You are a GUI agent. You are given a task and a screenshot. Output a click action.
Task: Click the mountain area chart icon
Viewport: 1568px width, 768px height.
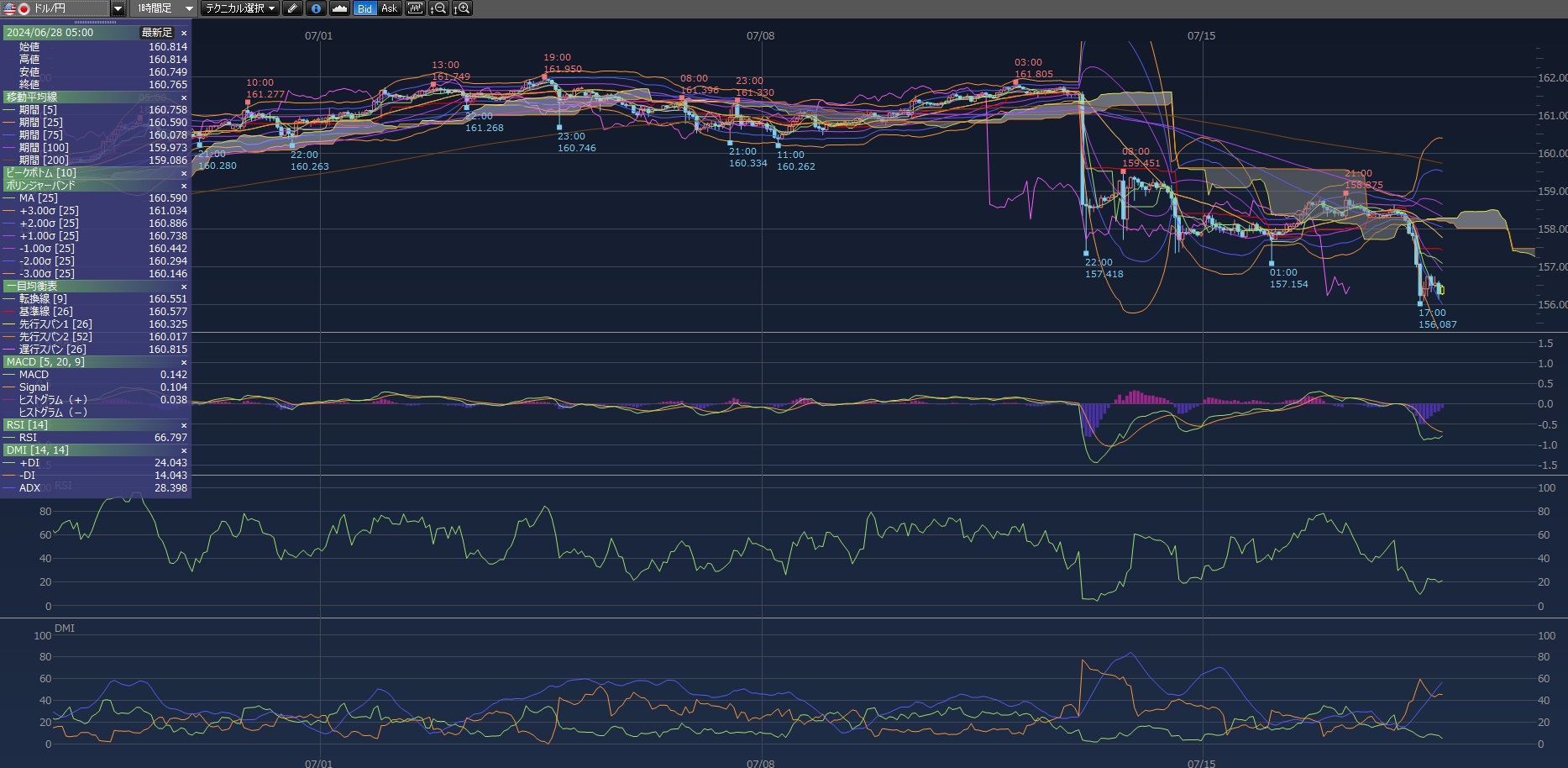(x=339, y=8)
